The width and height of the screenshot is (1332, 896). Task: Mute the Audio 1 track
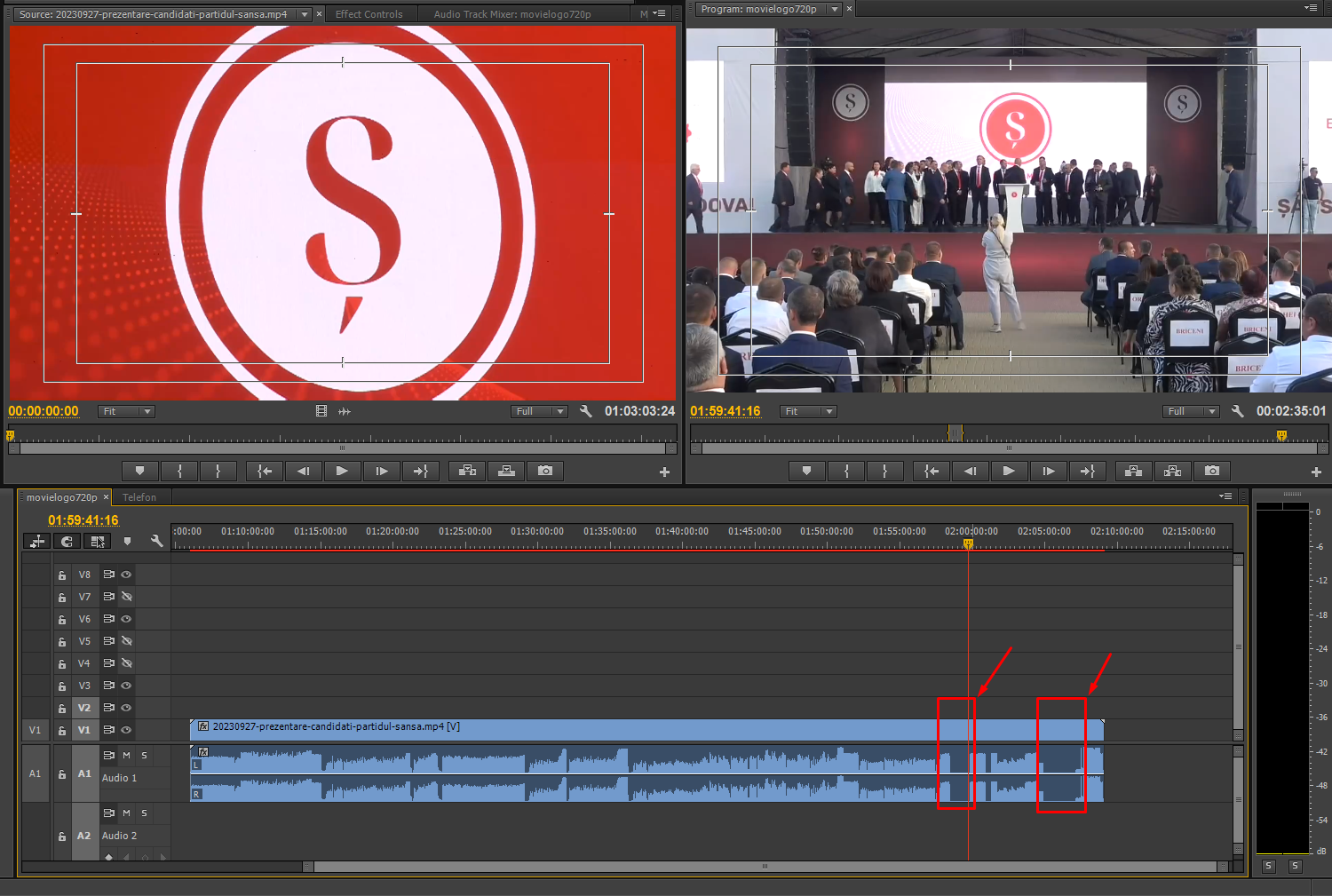[126, 756]
